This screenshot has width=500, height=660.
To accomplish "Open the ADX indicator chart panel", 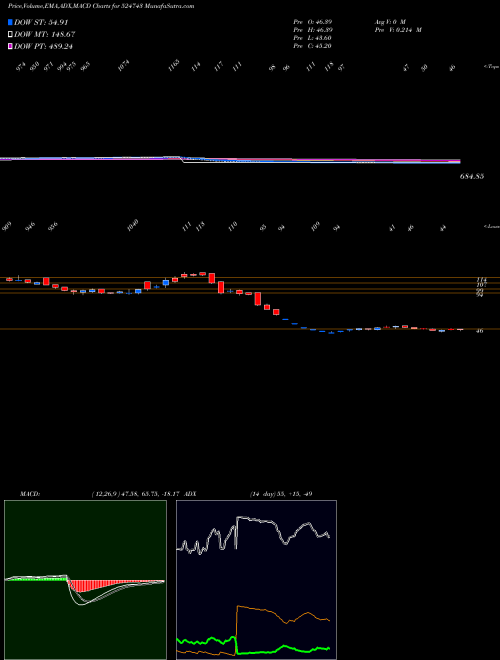I will tap(256, 580).
